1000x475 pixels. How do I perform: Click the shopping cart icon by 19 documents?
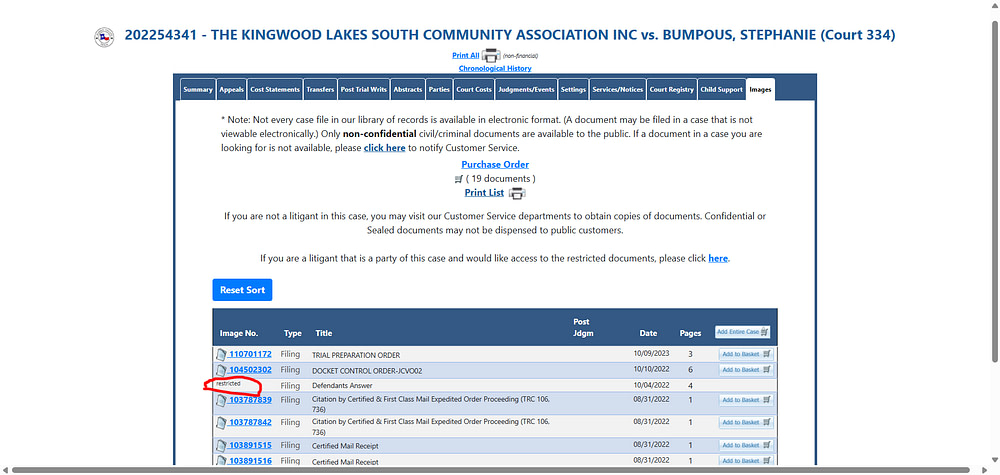click(x=459, y=179)
